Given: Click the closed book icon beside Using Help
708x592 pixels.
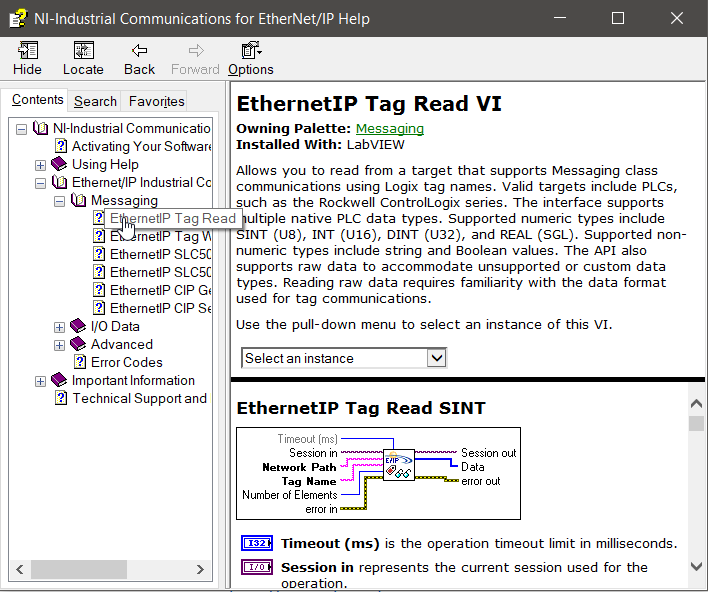Looking at the screenshot, I should 59,164.
